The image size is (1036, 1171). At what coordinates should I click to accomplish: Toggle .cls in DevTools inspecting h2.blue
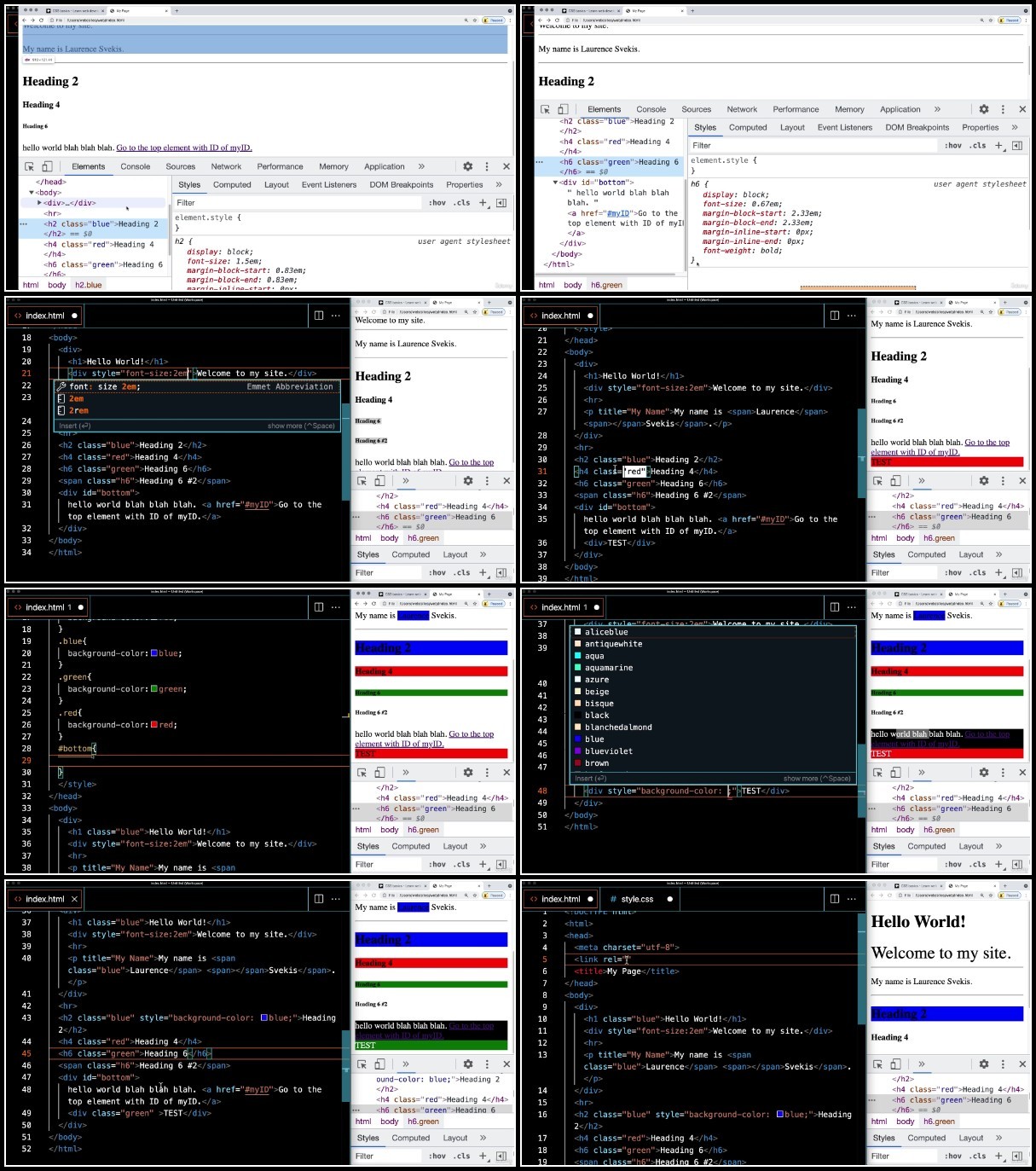pos(462,203)
